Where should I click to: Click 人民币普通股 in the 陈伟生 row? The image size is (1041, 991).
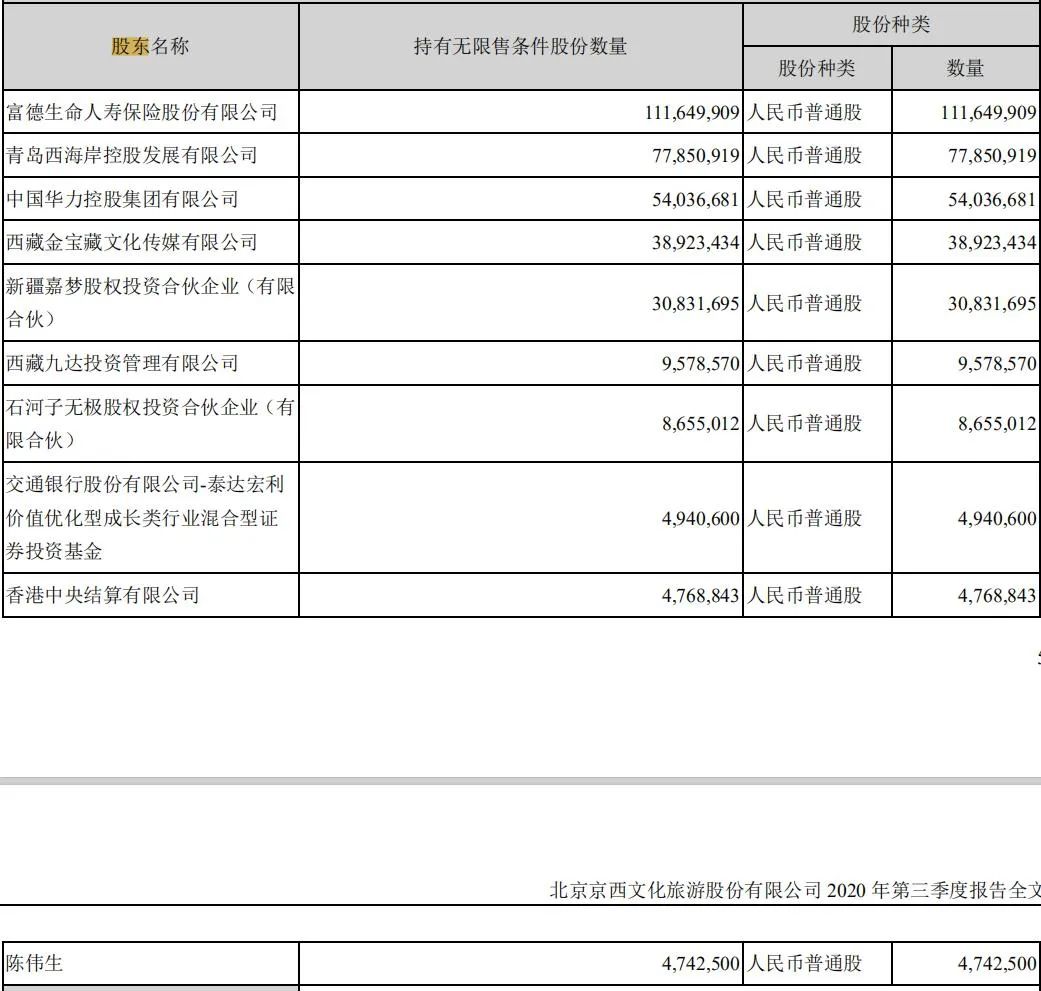805,963
